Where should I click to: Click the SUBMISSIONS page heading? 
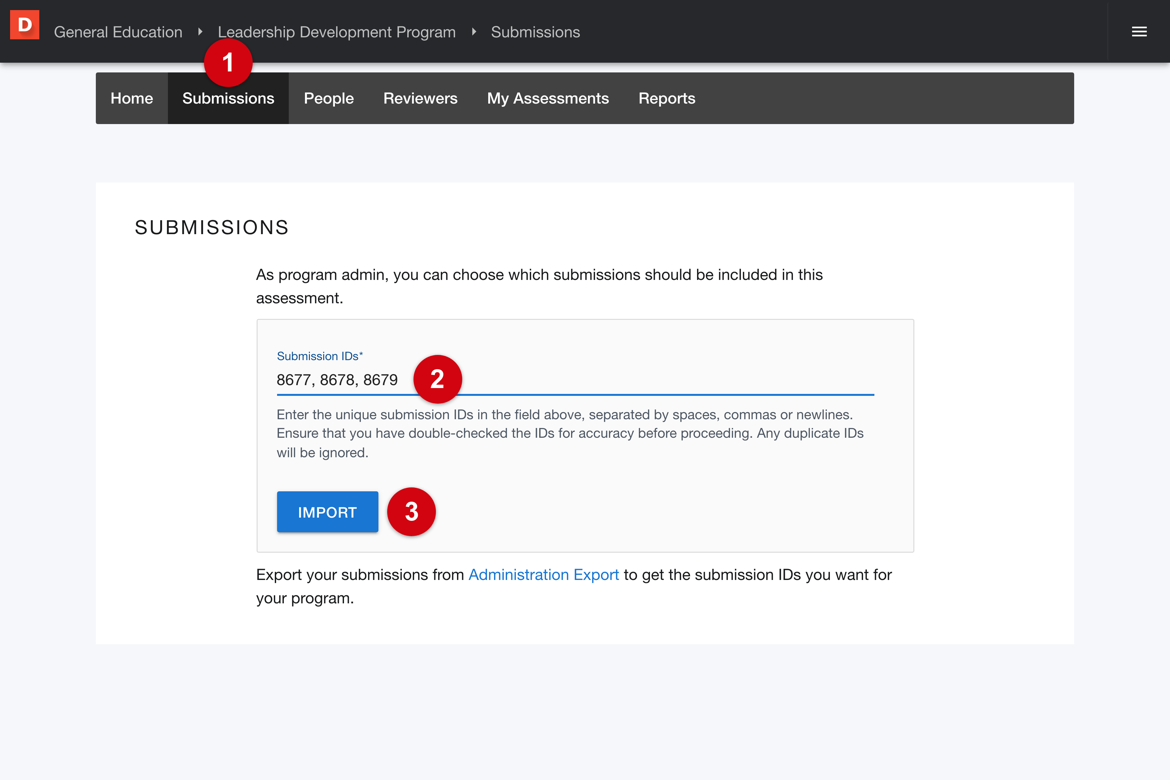point(211,227)
